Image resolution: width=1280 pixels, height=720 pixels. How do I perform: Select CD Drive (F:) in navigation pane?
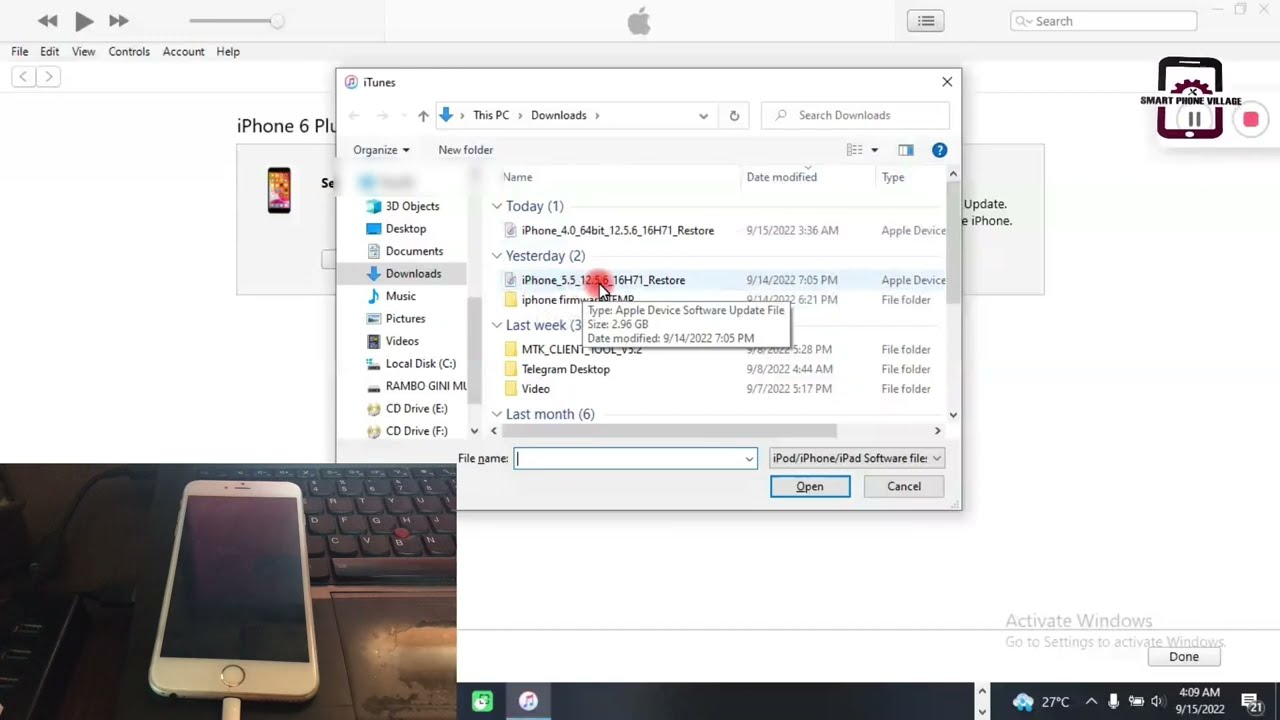click(416, 431)
